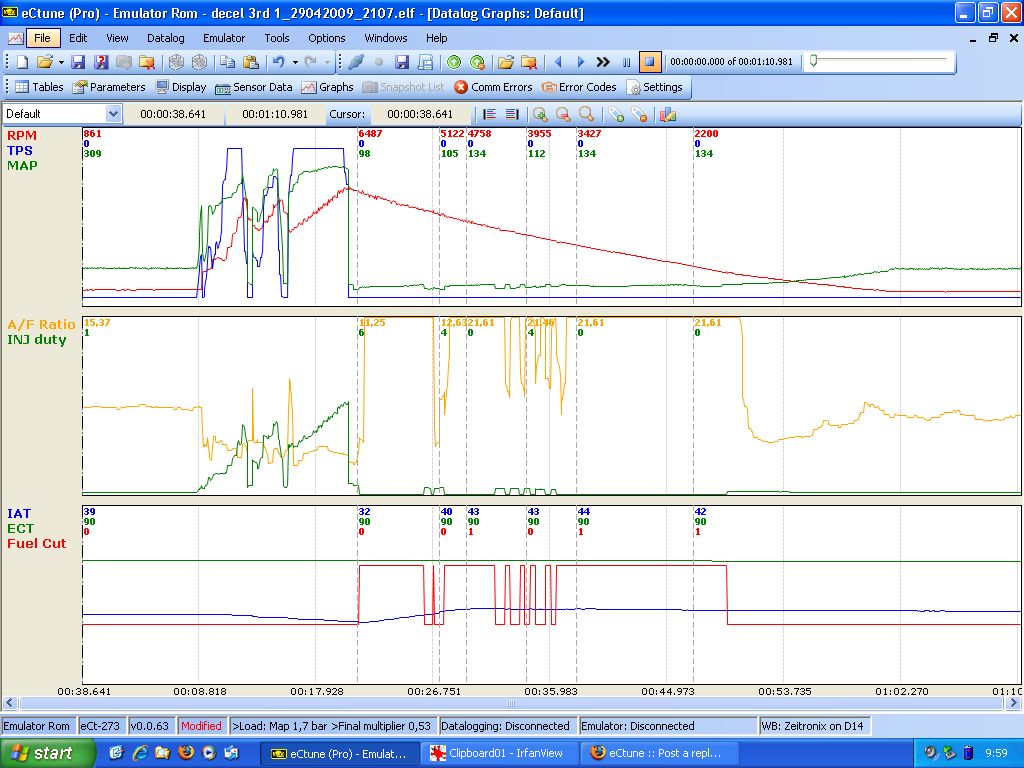Expand the Default graph layout dropdown

click(x=113, y=114)
